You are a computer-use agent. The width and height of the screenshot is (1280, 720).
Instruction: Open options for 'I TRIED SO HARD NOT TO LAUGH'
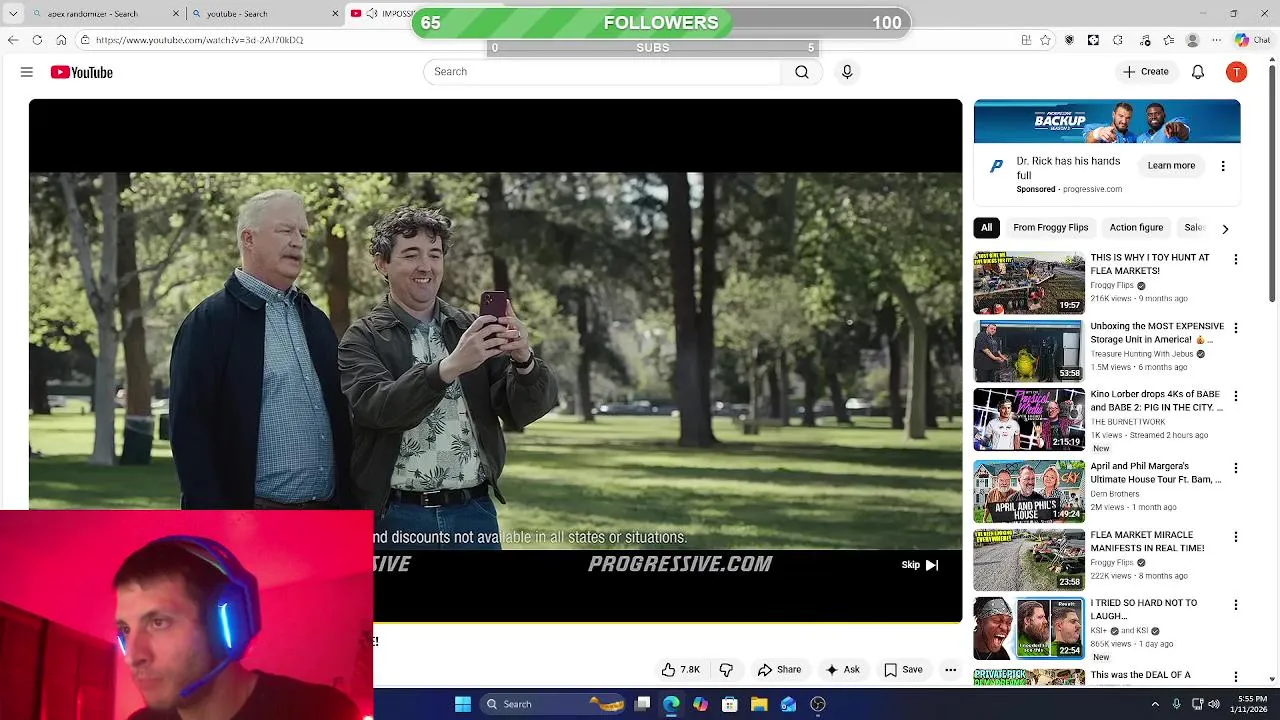tap(1235, 605)
